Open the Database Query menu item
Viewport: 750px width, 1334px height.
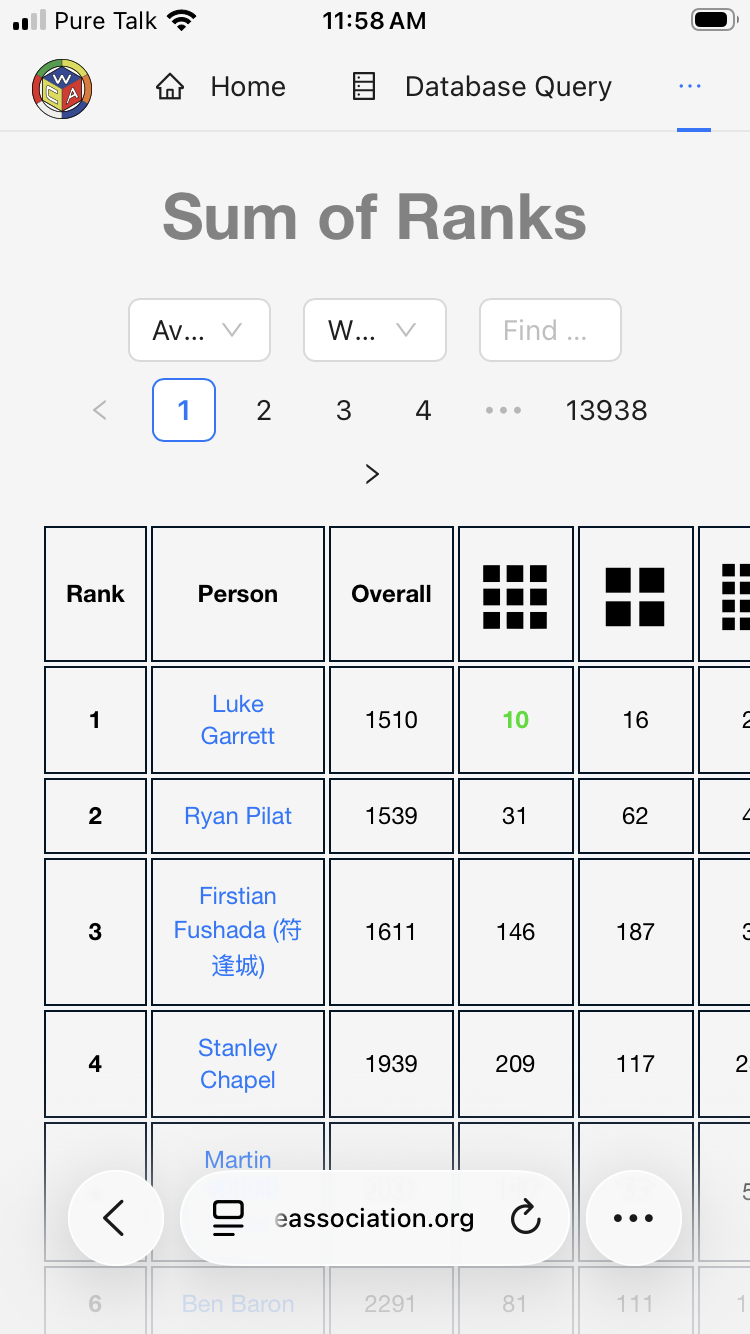[482, 87]
